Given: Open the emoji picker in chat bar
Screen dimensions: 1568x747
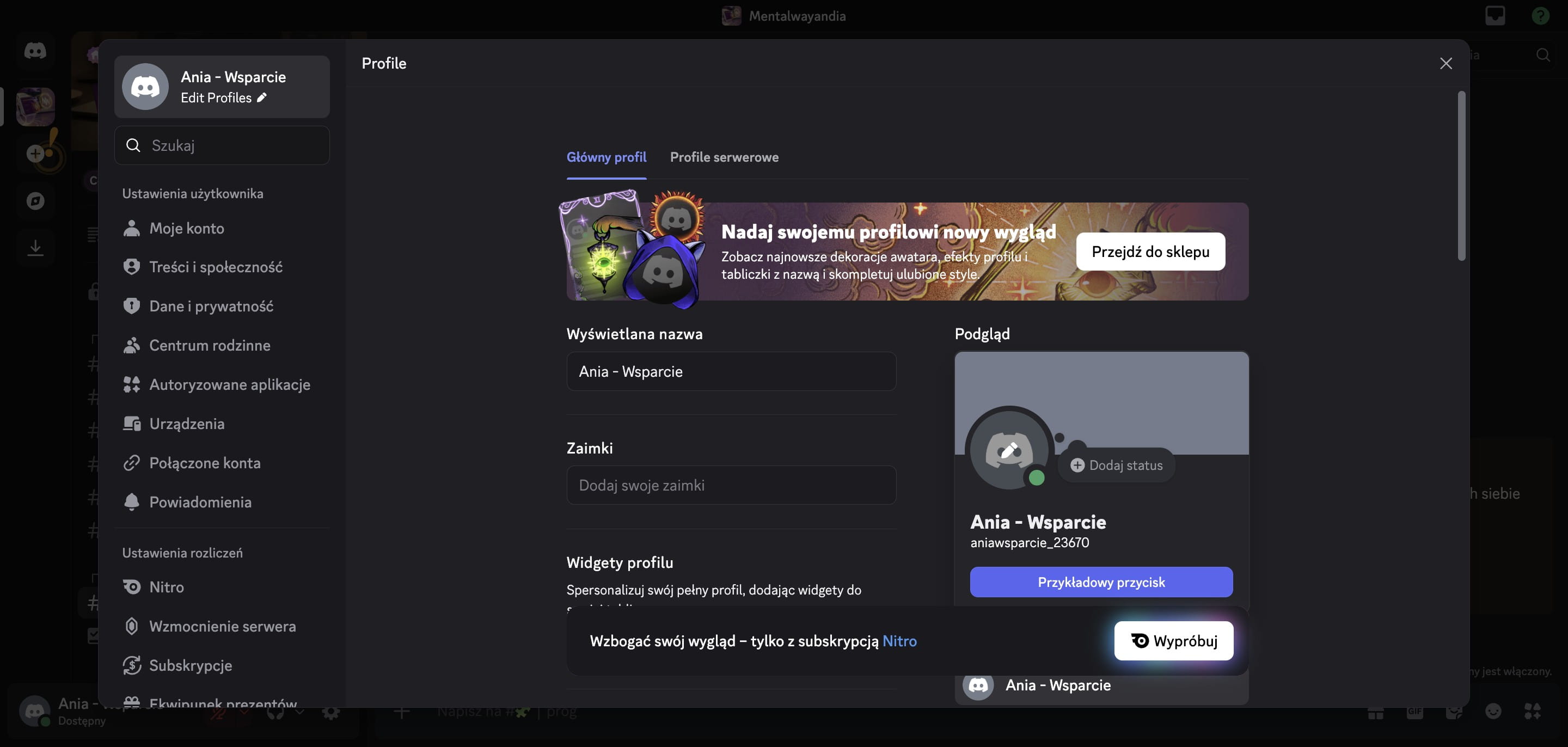Looking at the screenshot, I should (1493, 711).
